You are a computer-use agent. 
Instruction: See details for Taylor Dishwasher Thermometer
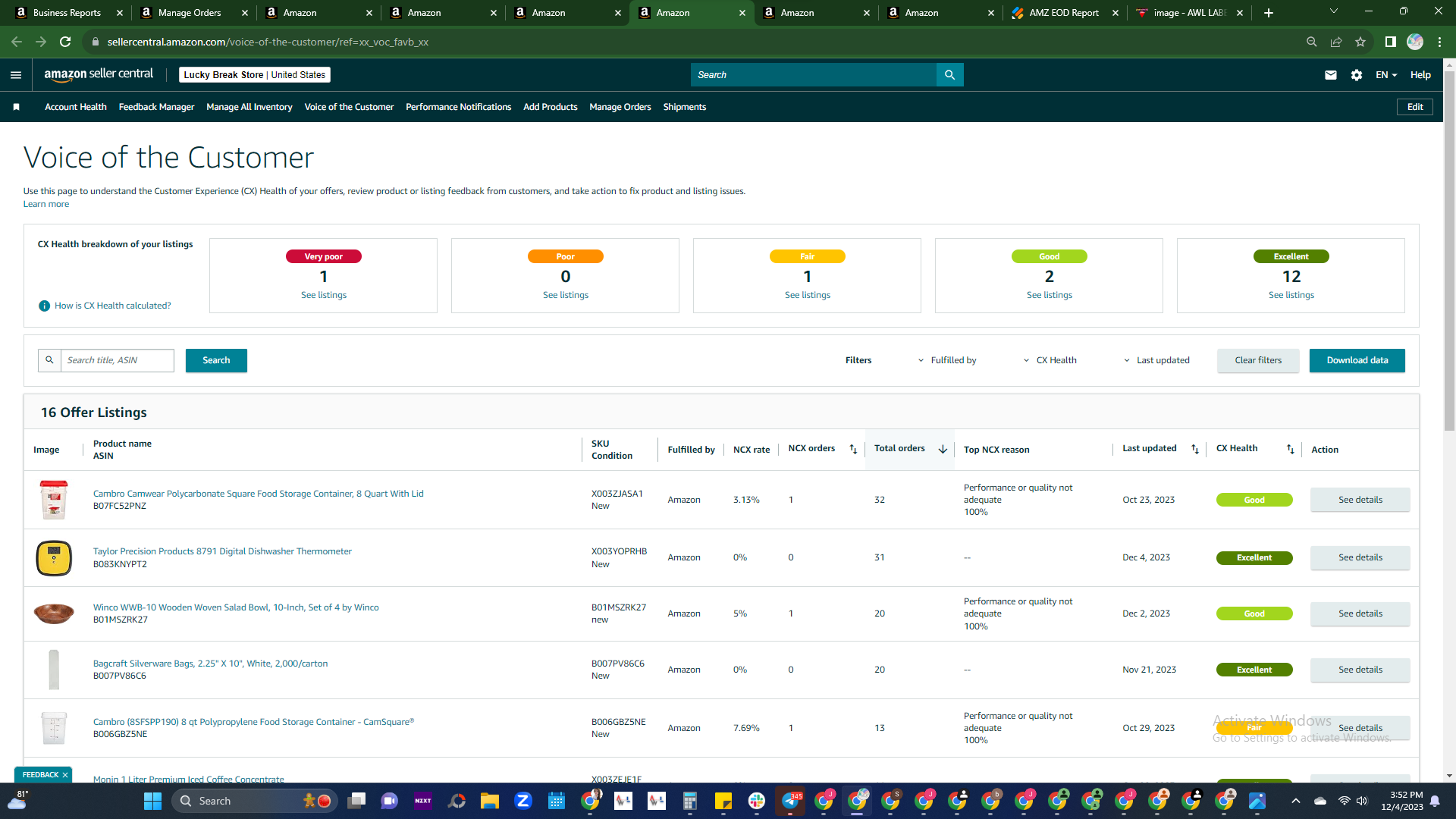[x=1360, y=557]
